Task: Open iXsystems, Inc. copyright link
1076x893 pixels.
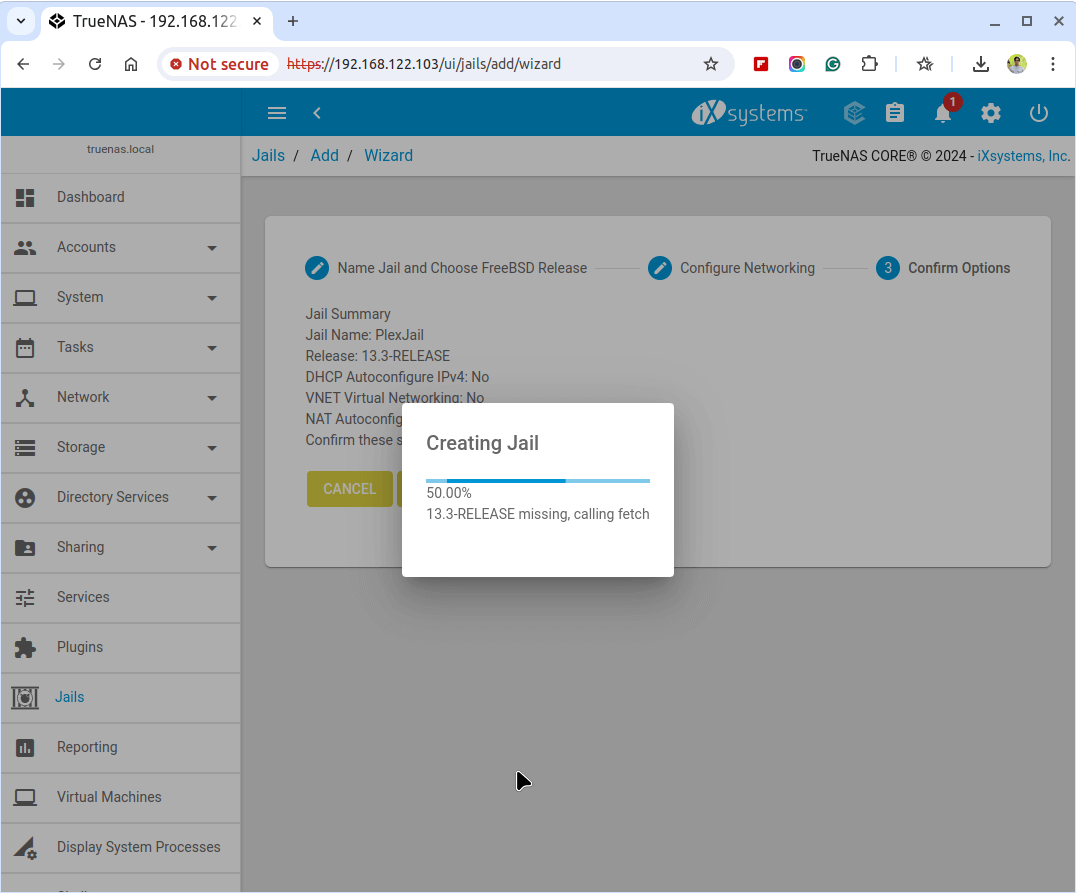Action: 1023,156
